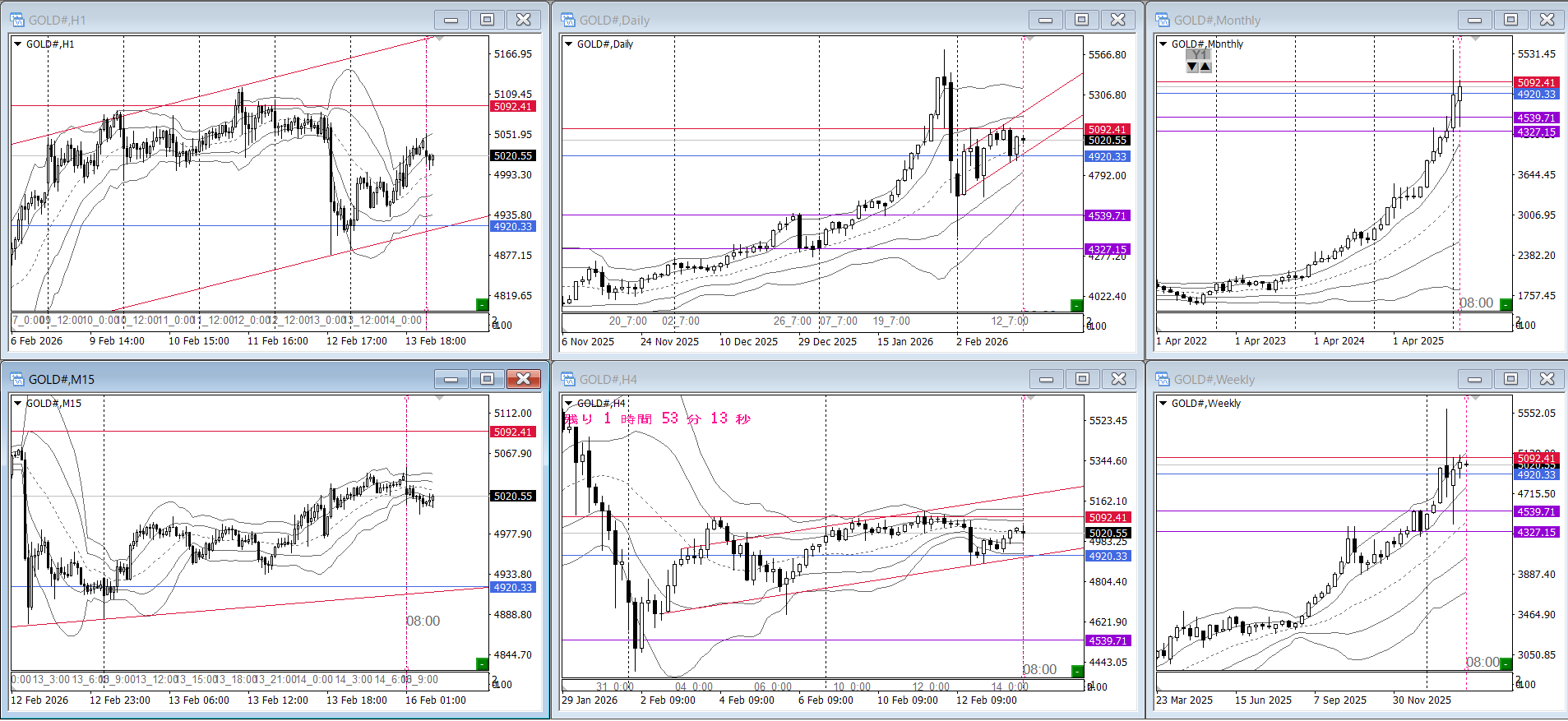This screenshot has height=721, width=1568.
Task: Toggle the green minus button on M15 chart
Action: coord(483,663)
